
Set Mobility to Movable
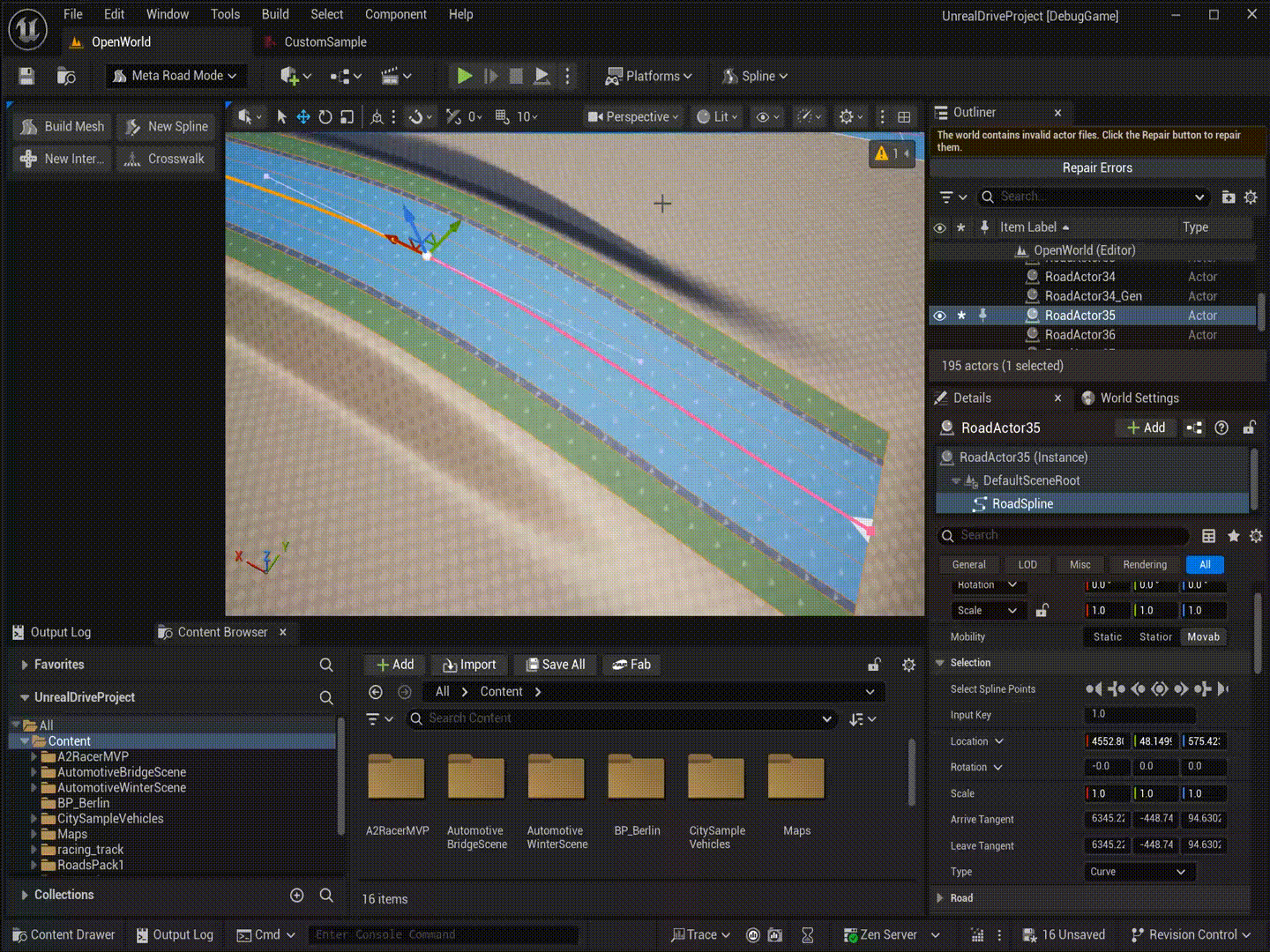(1204, 637)
